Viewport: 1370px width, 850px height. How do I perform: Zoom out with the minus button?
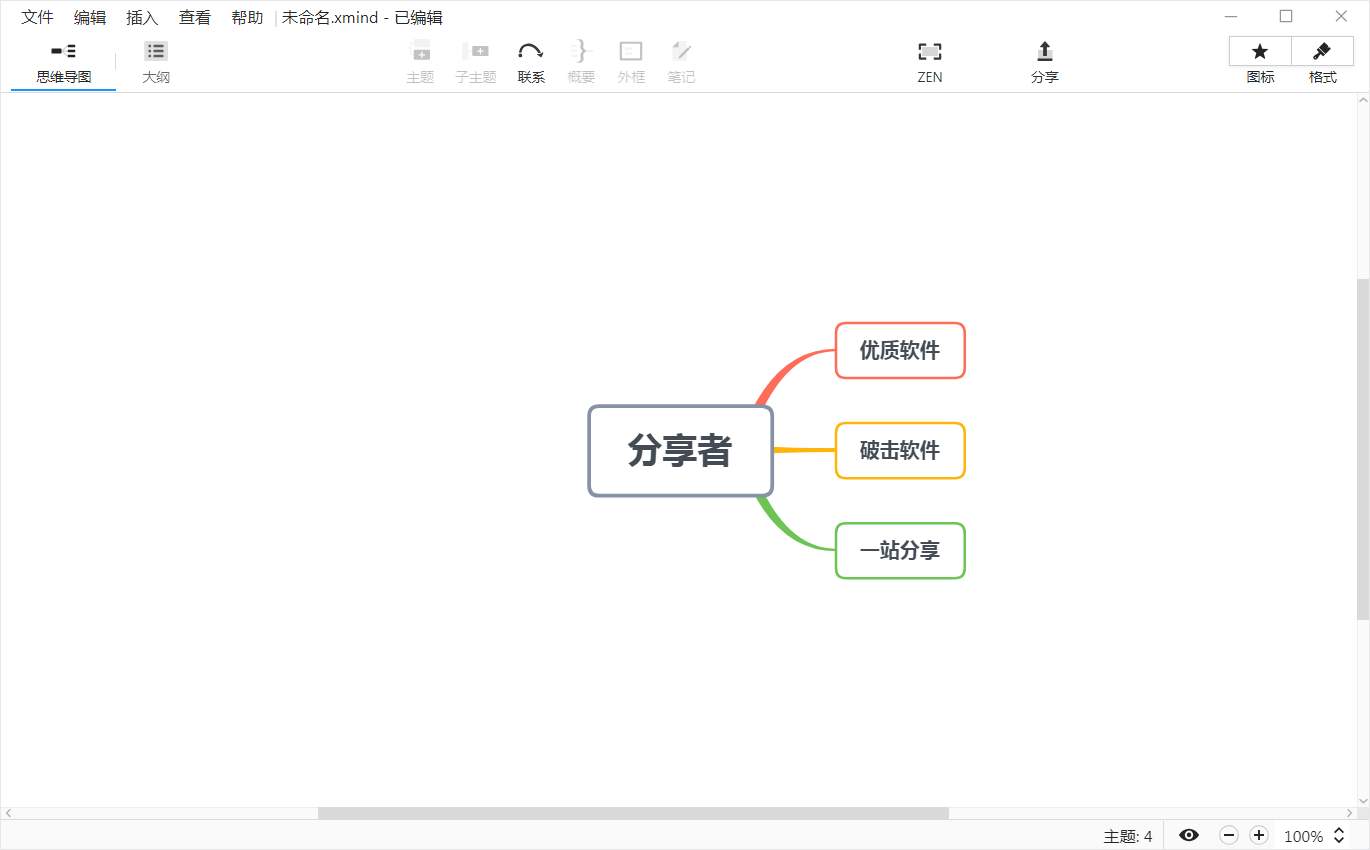(x=1229, y=835)
